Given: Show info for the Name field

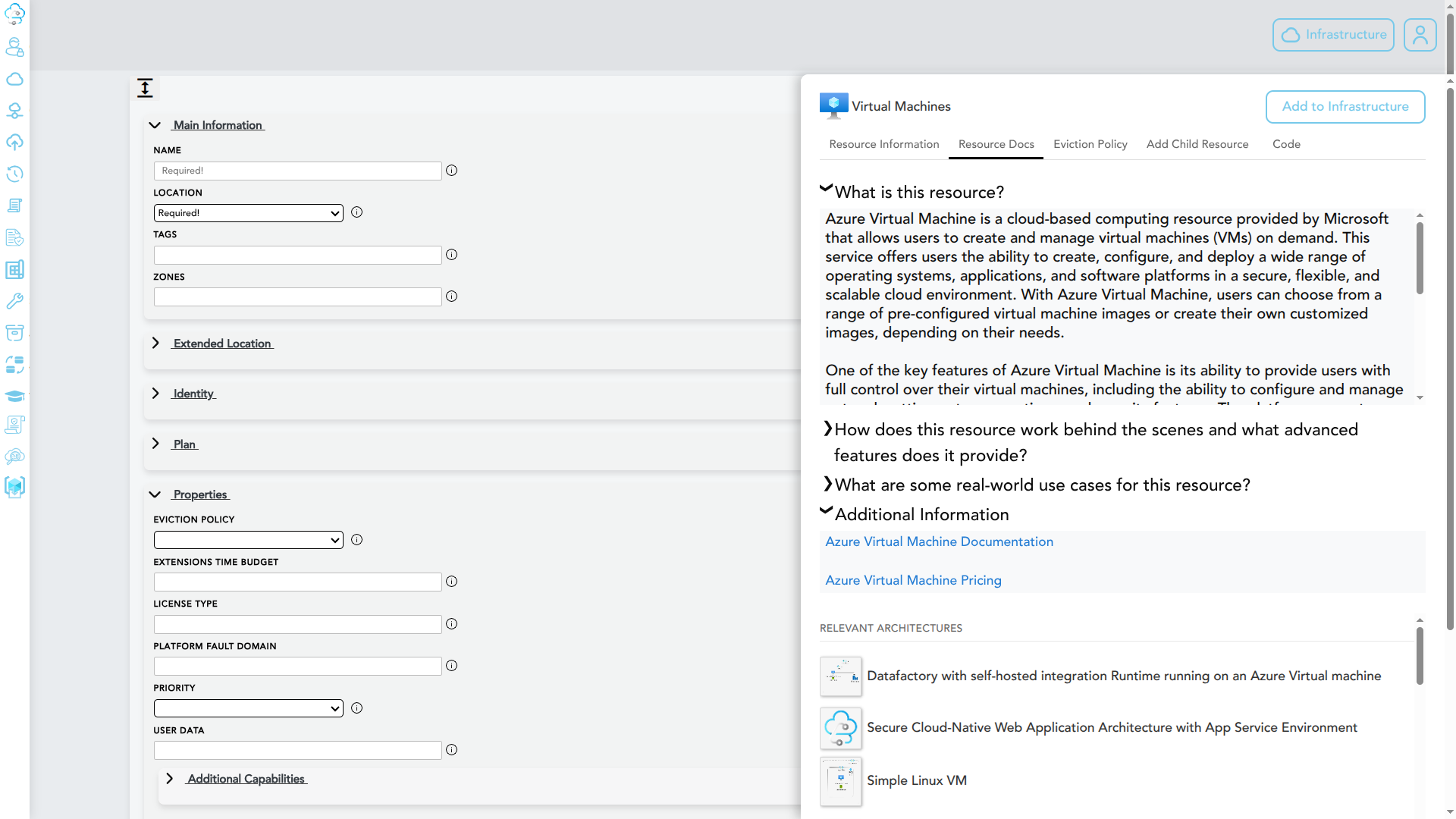Looking at the screenshot, I should point(452,171).
